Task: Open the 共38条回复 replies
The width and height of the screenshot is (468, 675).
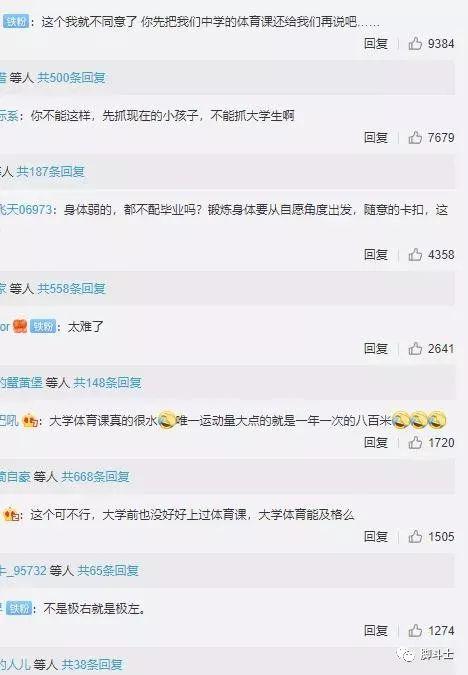Action: coord(92,665)
